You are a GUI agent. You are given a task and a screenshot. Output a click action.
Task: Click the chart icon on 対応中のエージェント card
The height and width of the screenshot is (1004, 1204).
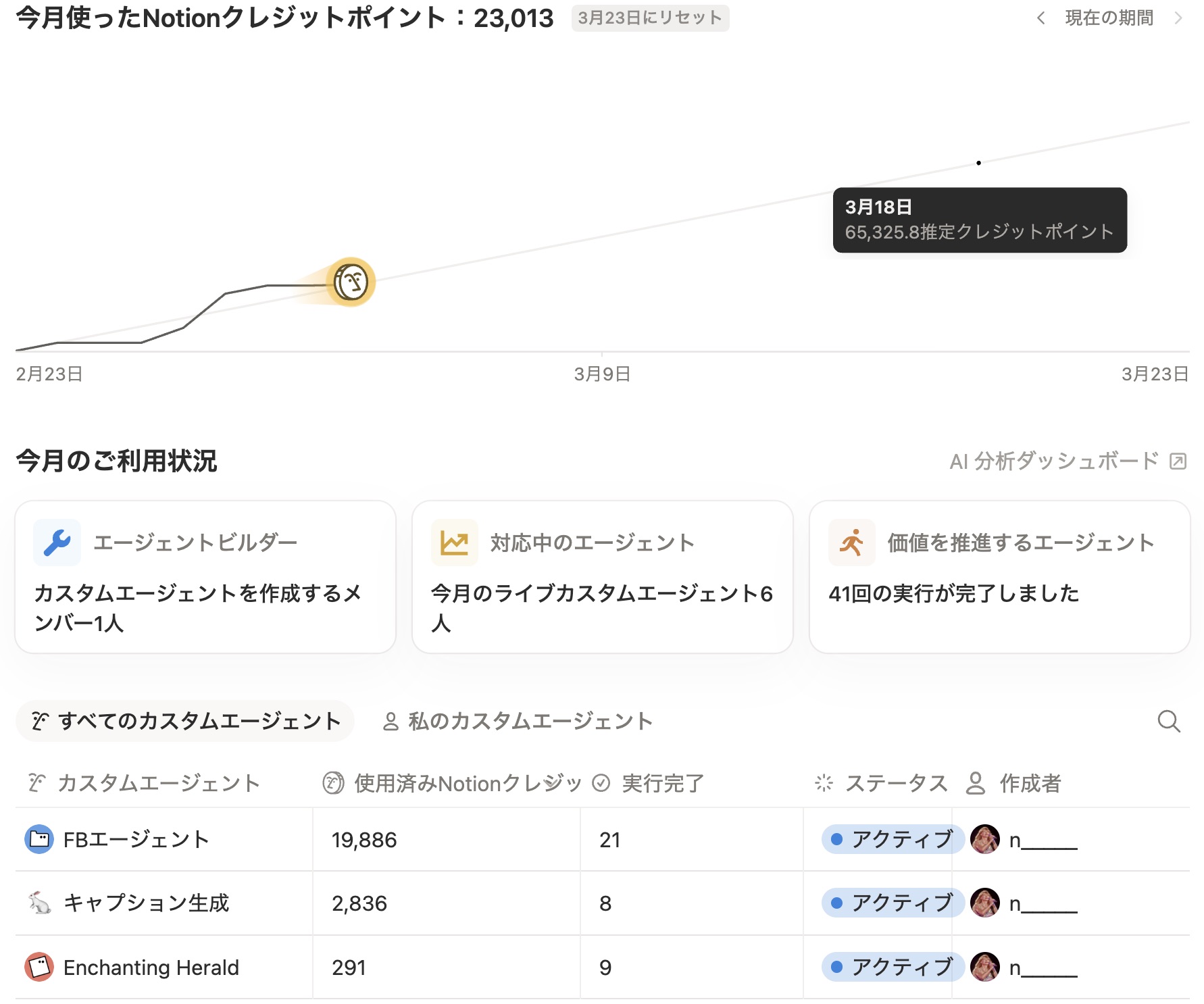(x=454, y=541)
